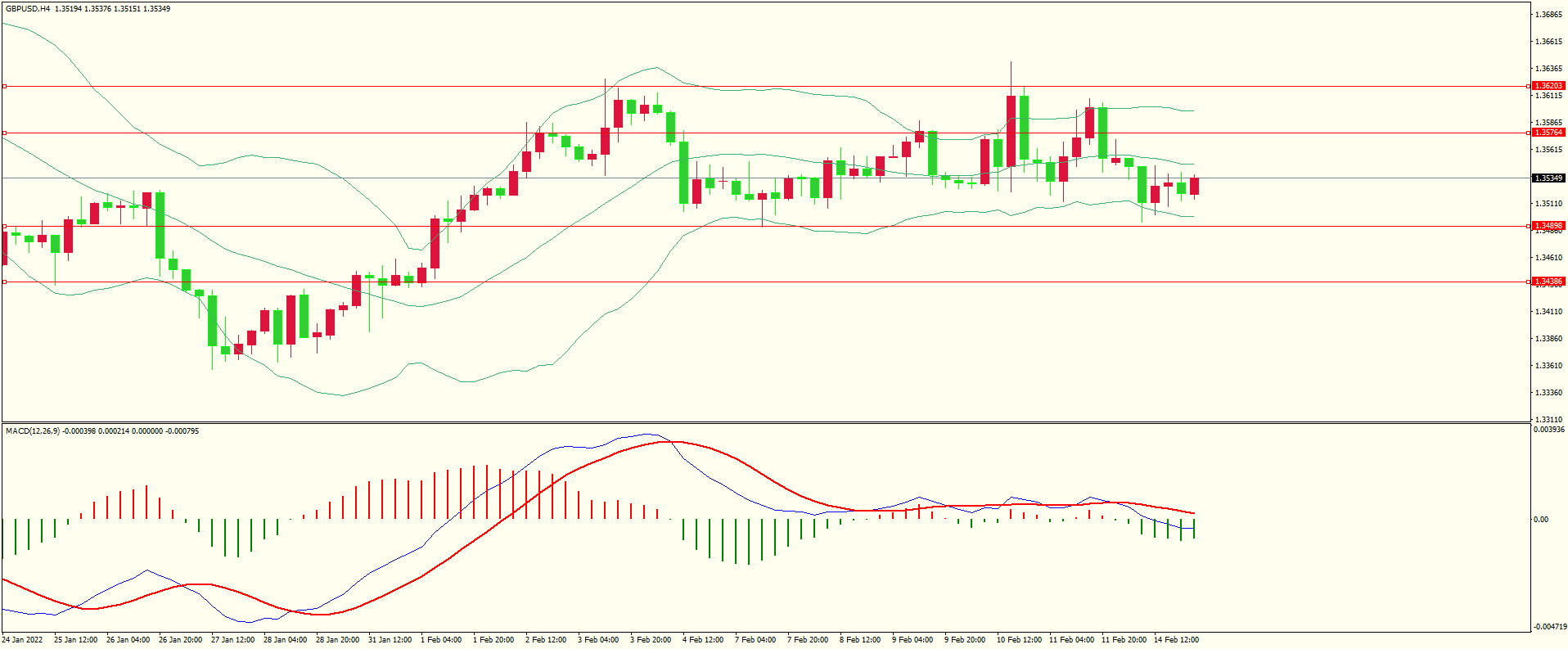
Task: Pick left-edge handle of the 1.34898 line
Action: 4,226
